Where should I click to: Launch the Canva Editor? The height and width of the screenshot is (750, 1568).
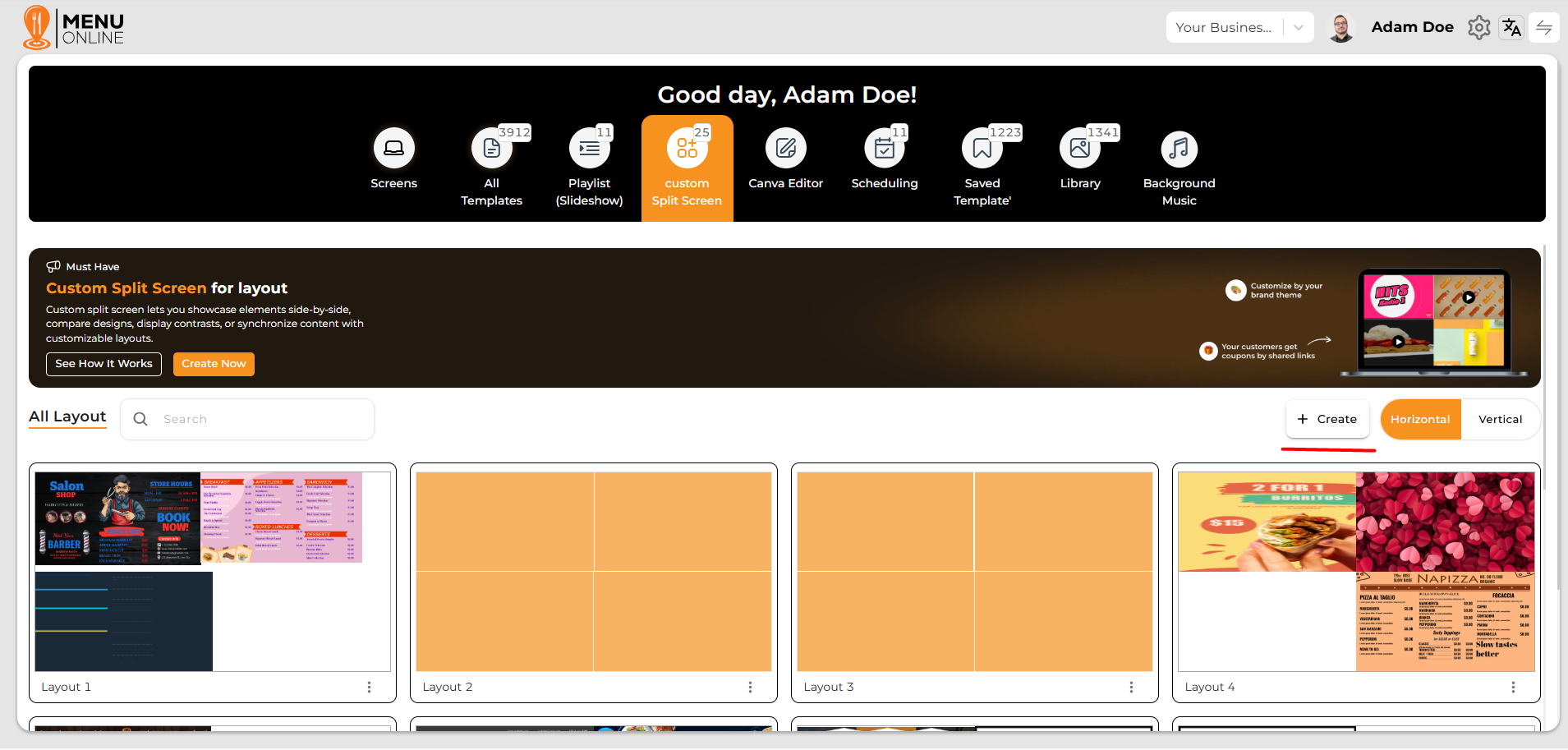[785, 149]
